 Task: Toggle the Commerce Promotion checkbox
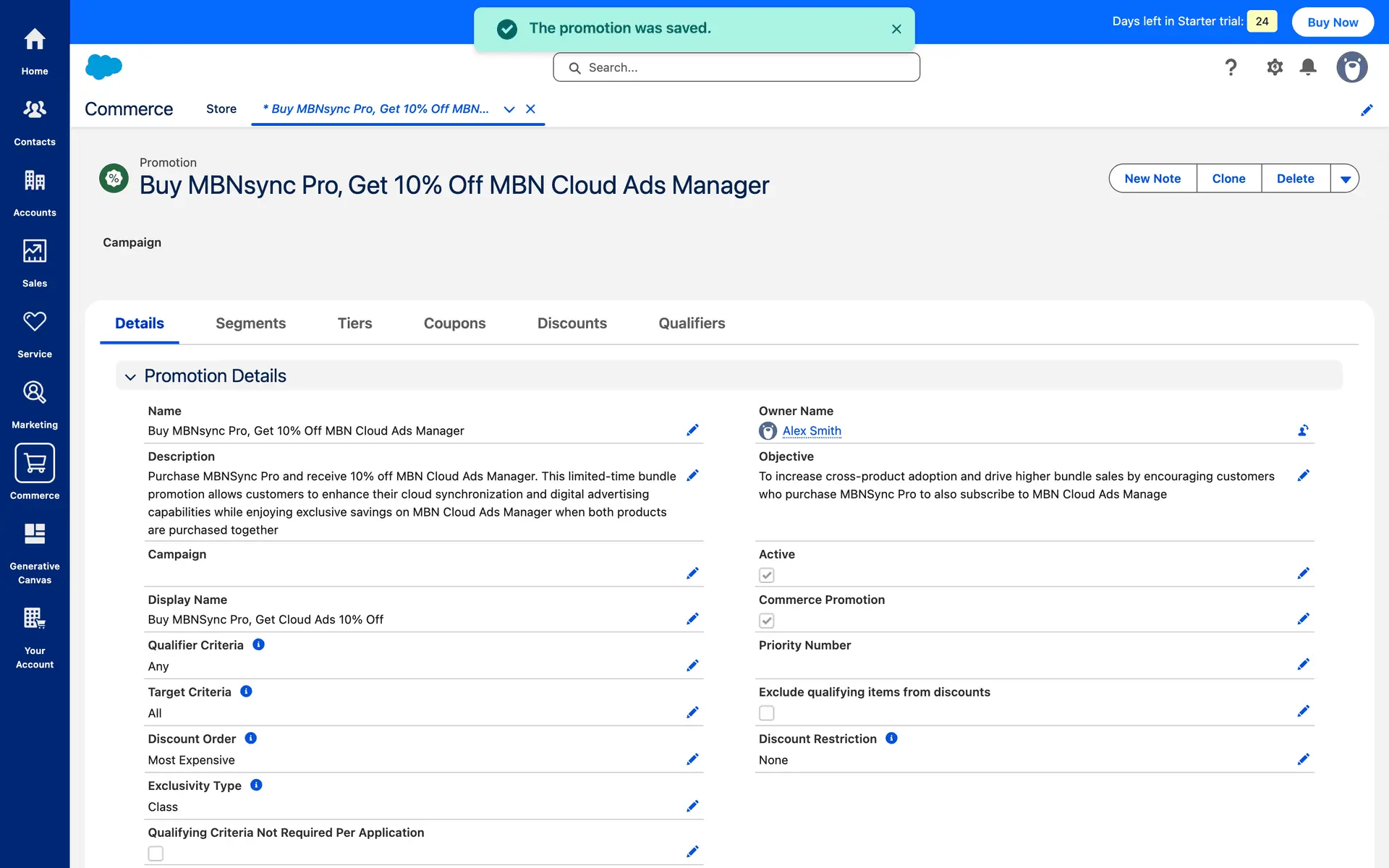point(767,621)
